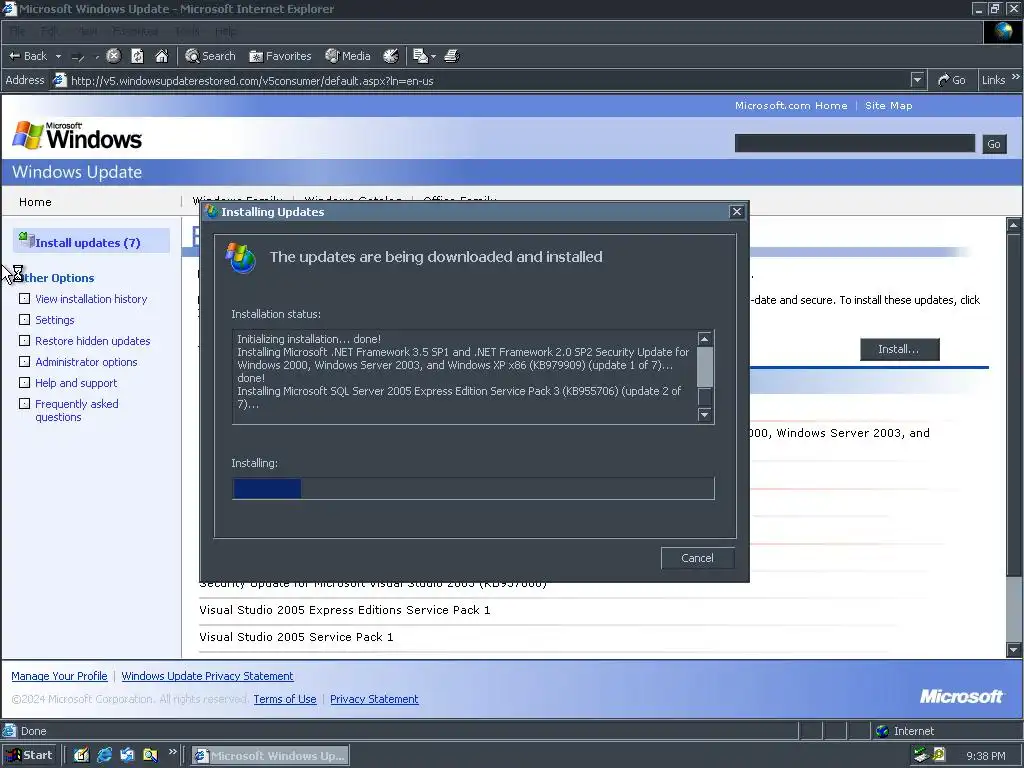This screenshot has width=1024, height=768.
Task: Select the Home navigation tab
Action: tap(35, 202)
